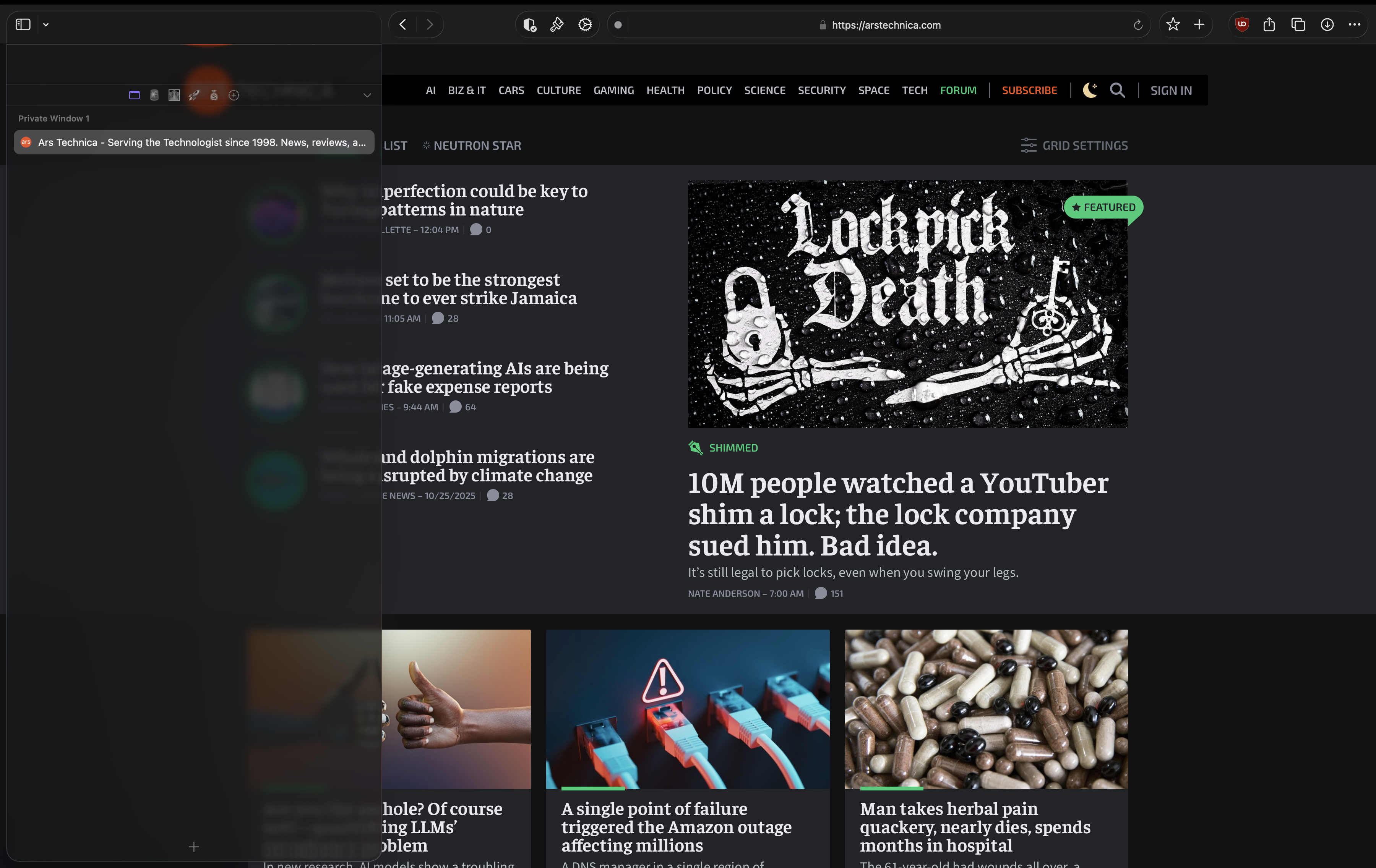
Task: Select the money bag space icon
Action: [214, 96]
